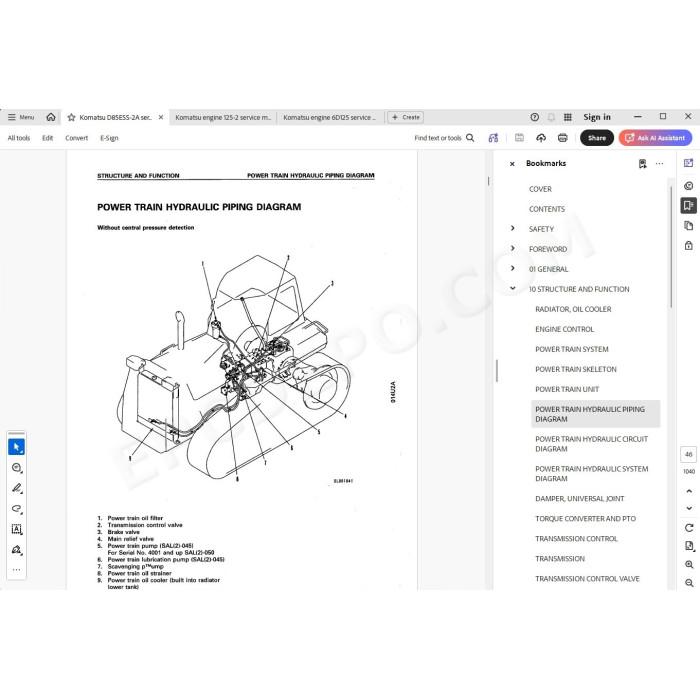This screenshot has width=700, height=700.
Task: Close the Bookmarks panel
Action: pyautogui.click(x=512, y=164)
